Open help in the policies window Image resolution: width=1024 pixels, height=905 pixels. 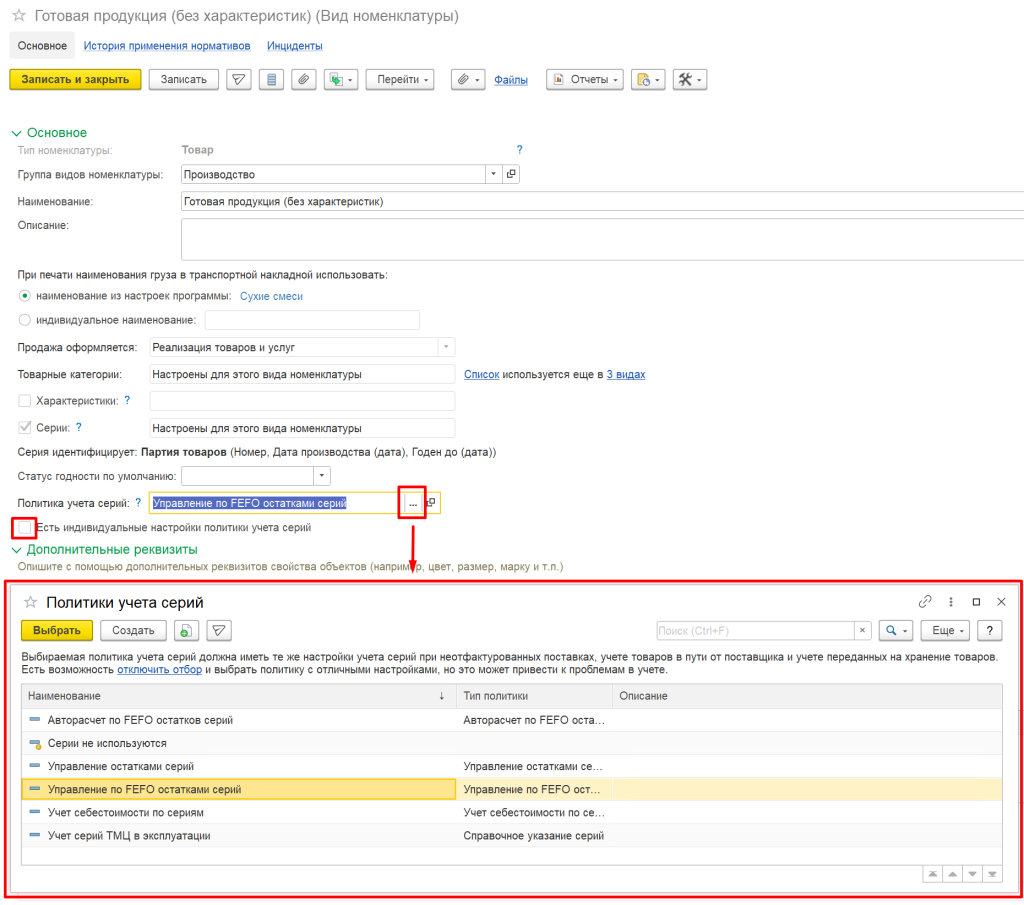[x=989, y=631]
